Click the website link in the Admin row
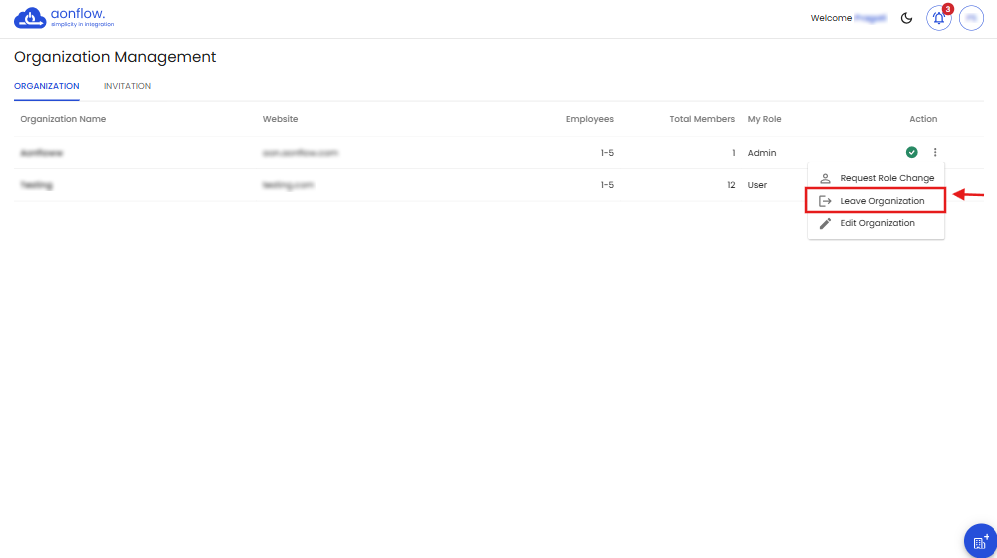Image resolution: width=997 pixels, height=558 pixels. (300, 153)
